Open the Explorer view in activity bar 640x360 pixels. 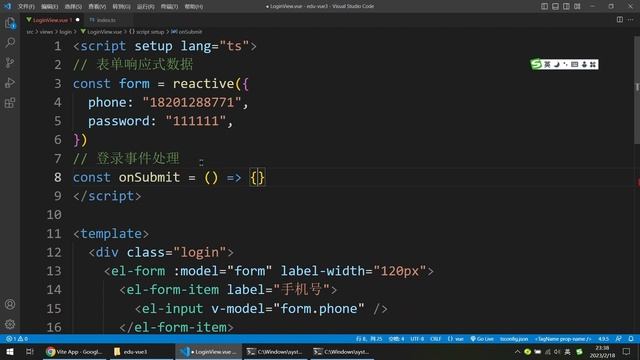coord(10,23)
